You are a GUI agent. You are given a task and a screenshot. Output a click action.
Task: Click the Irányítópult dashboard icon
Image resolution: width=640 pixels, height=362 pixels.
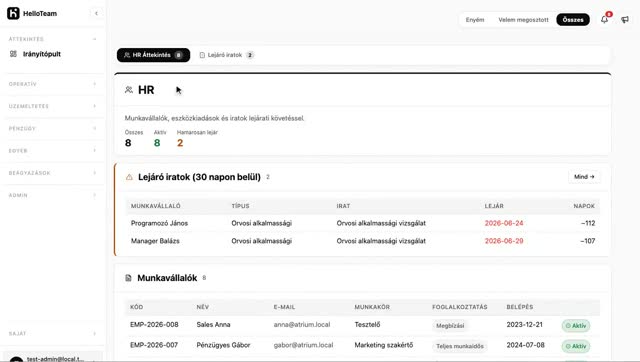[x=13, y=54]
